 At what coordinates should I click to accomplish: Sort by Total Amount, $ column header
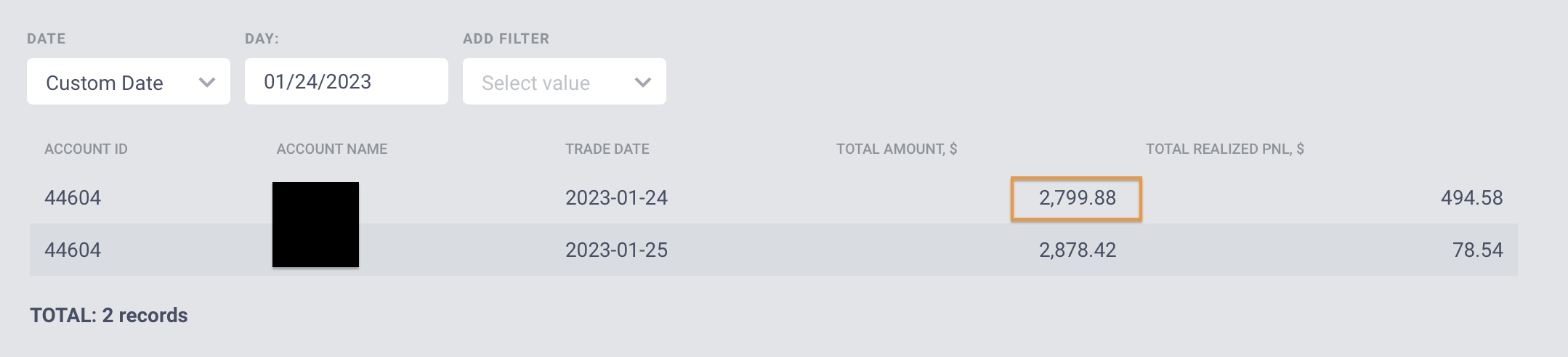point(897,149)
